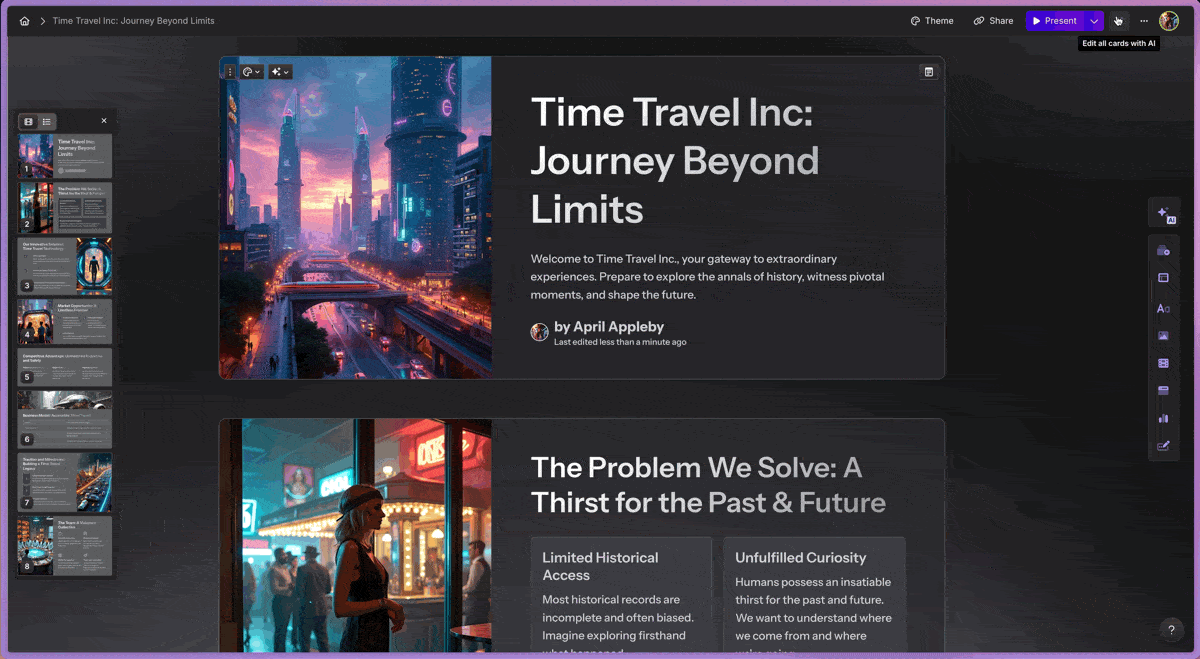Click the card layout icon on first card
The width and height of the screenshot is (1200, 659).
928,72
